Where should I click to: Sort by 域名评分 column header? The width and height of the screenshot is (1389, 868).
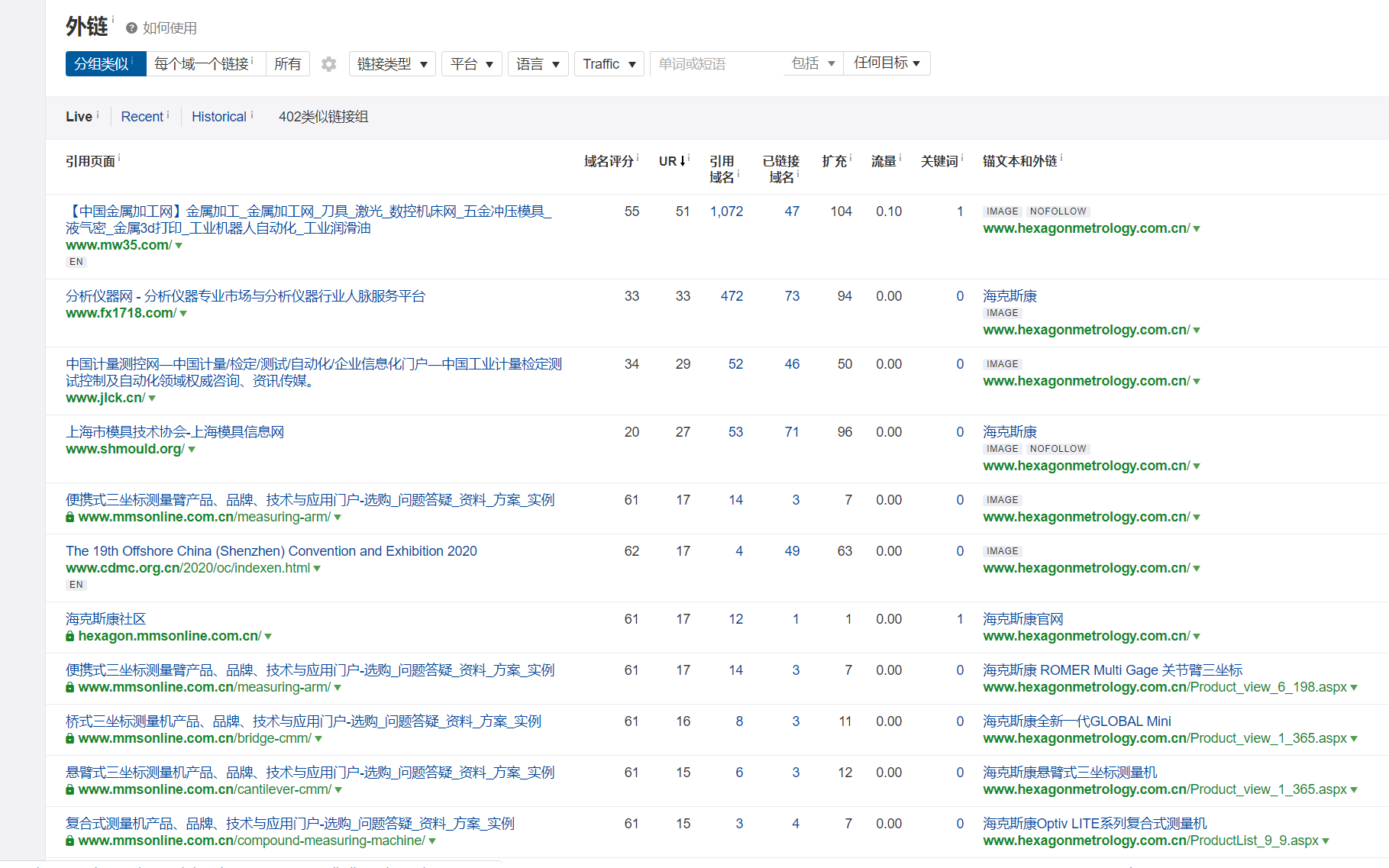click(x=609, y=161)
